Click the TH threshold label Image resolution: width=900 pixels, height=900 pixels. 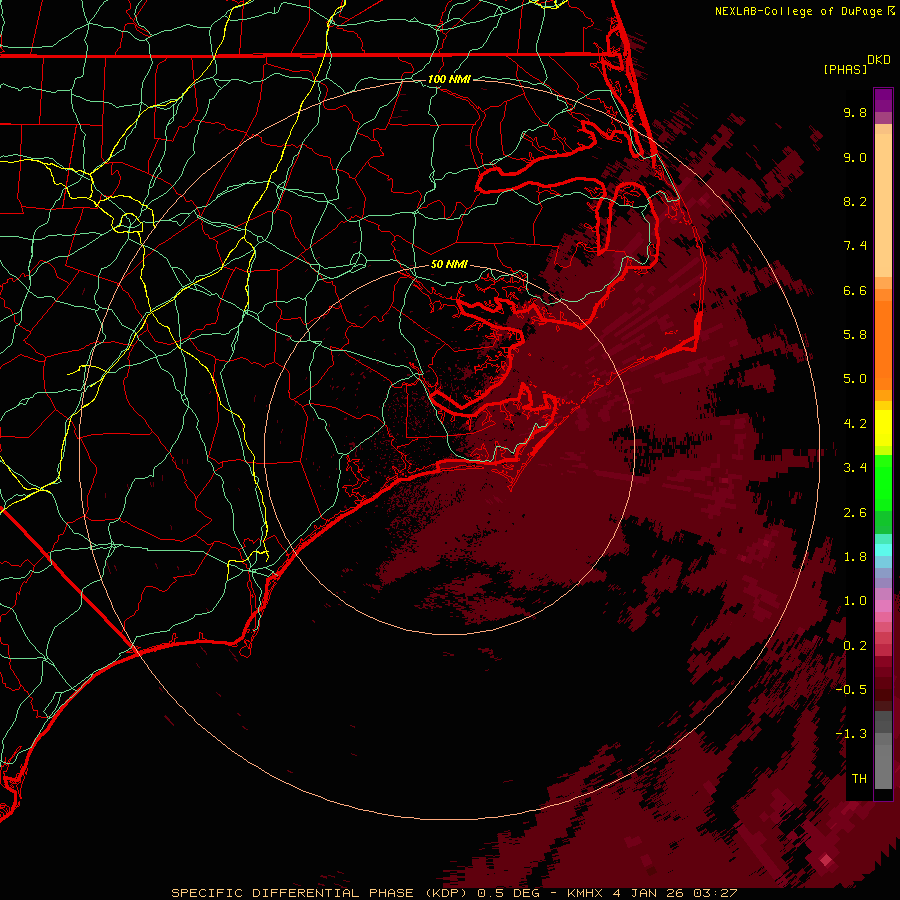coord(859,779)
